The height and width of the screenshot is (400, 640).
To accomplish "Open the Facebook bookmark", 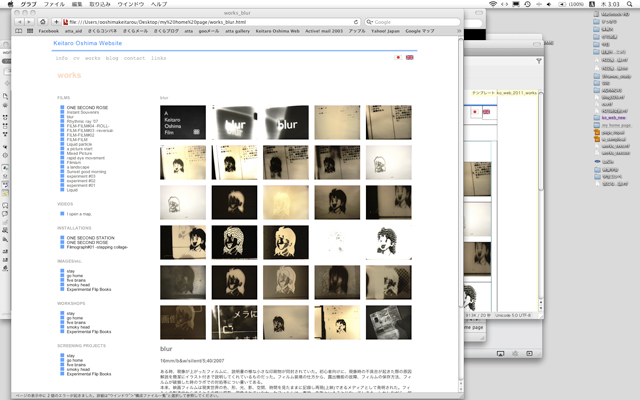I will [x=49, y=31].
